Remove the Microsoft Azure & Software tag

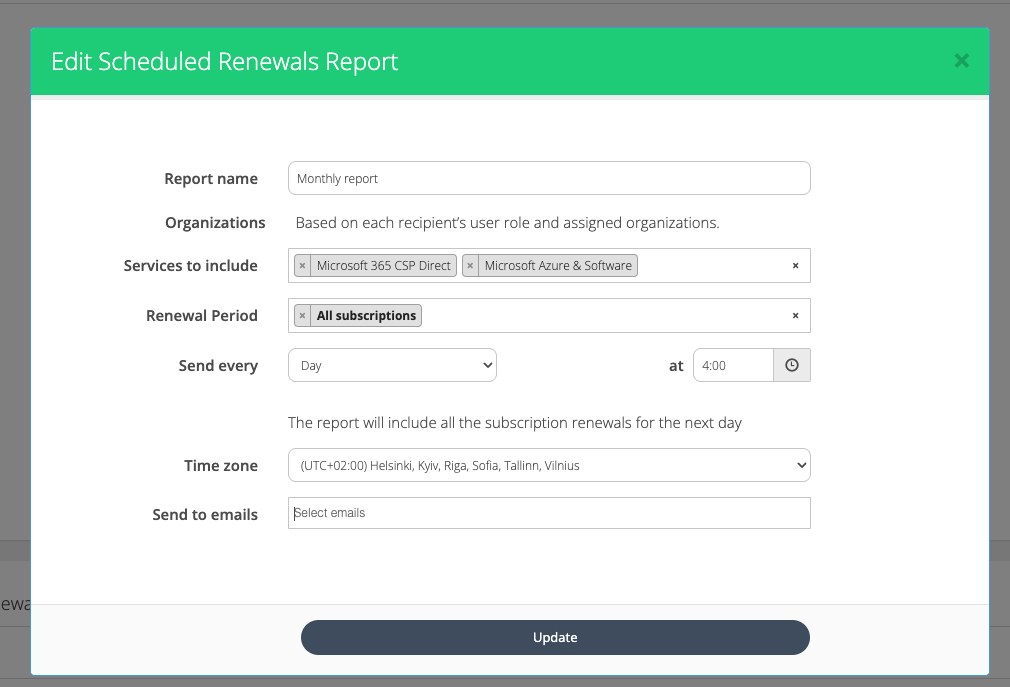point(470,266)
